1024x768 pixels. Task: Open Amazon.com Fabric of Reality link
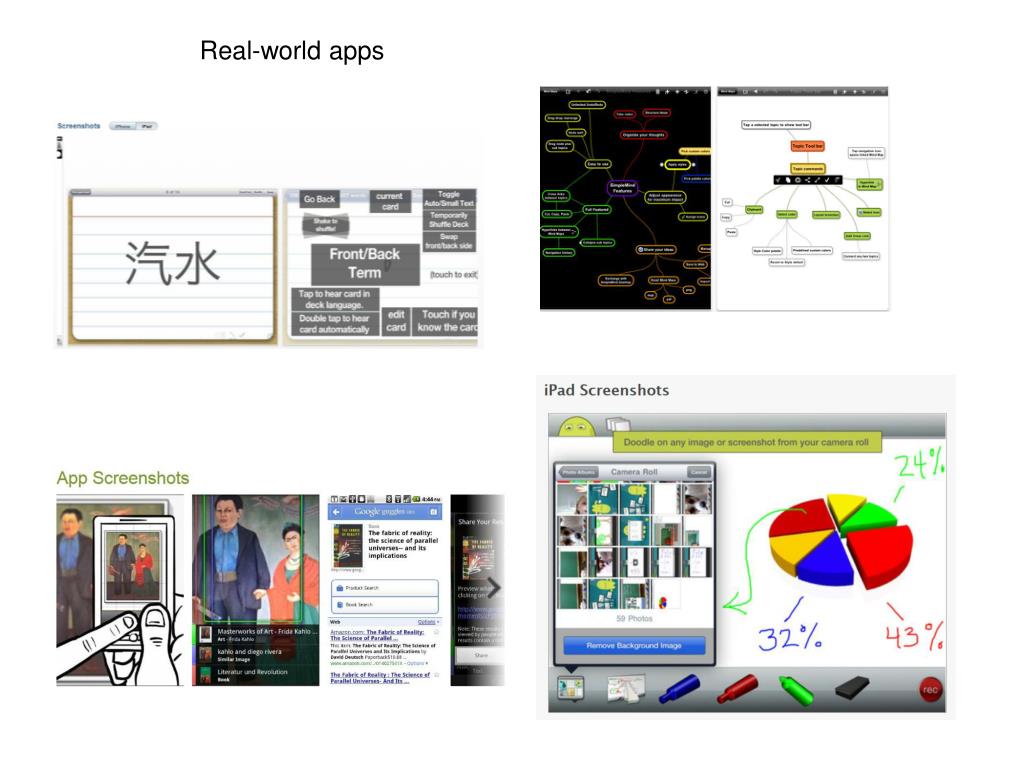click(x=377, y=635)
